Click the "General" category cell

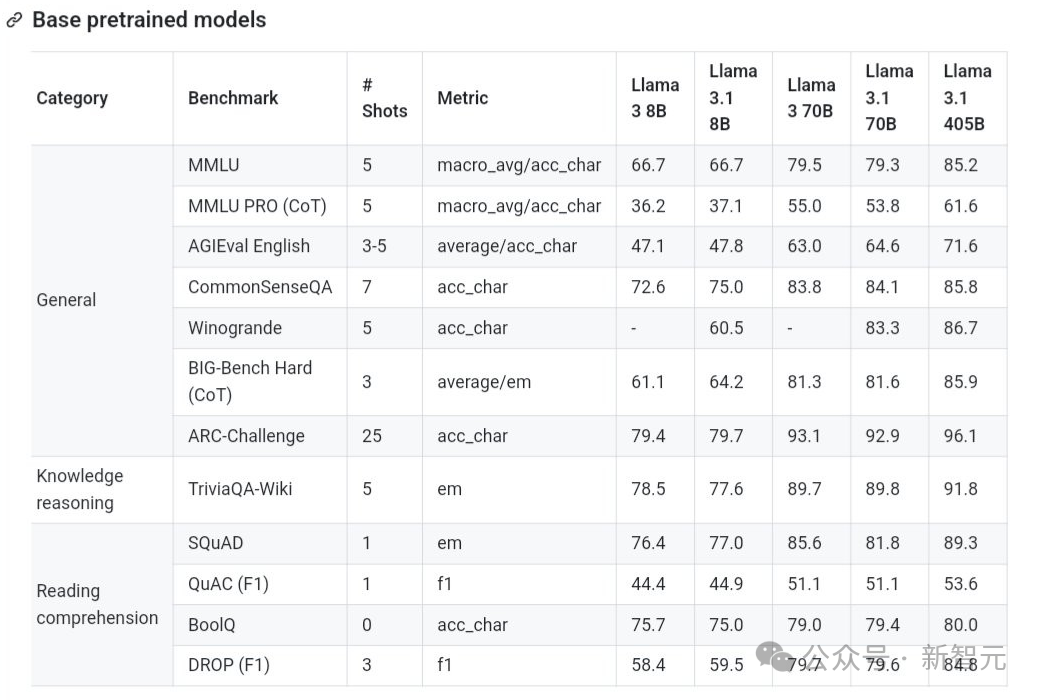(66, 300)
